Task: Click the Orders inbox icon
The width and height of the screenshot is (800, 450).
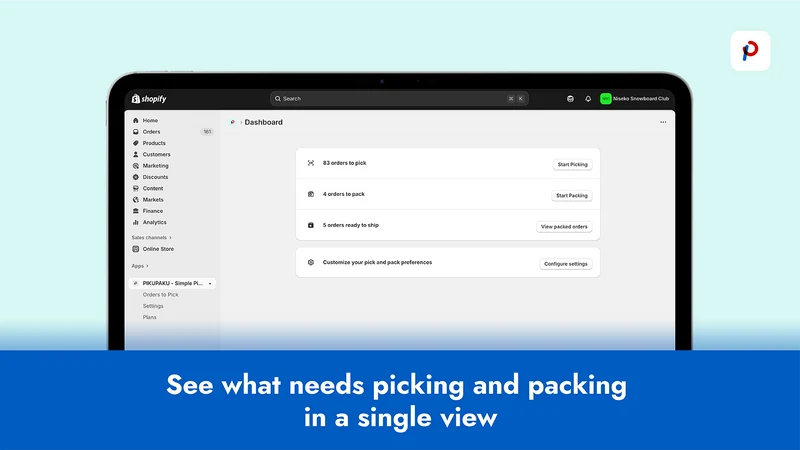Action: click(136, 132)
